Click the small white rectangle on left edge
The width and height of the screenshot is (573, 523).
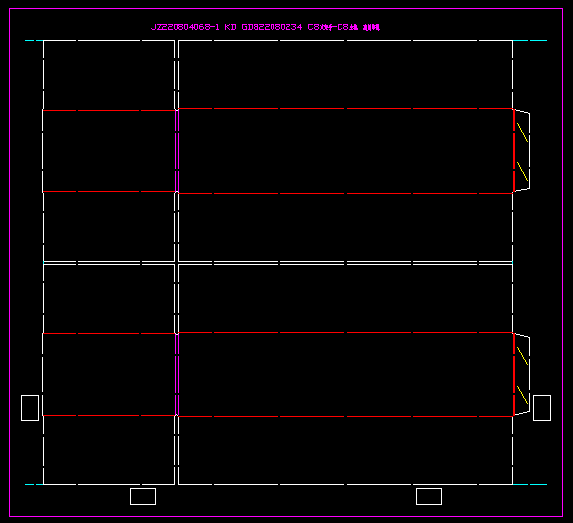(x=30, y=408)
